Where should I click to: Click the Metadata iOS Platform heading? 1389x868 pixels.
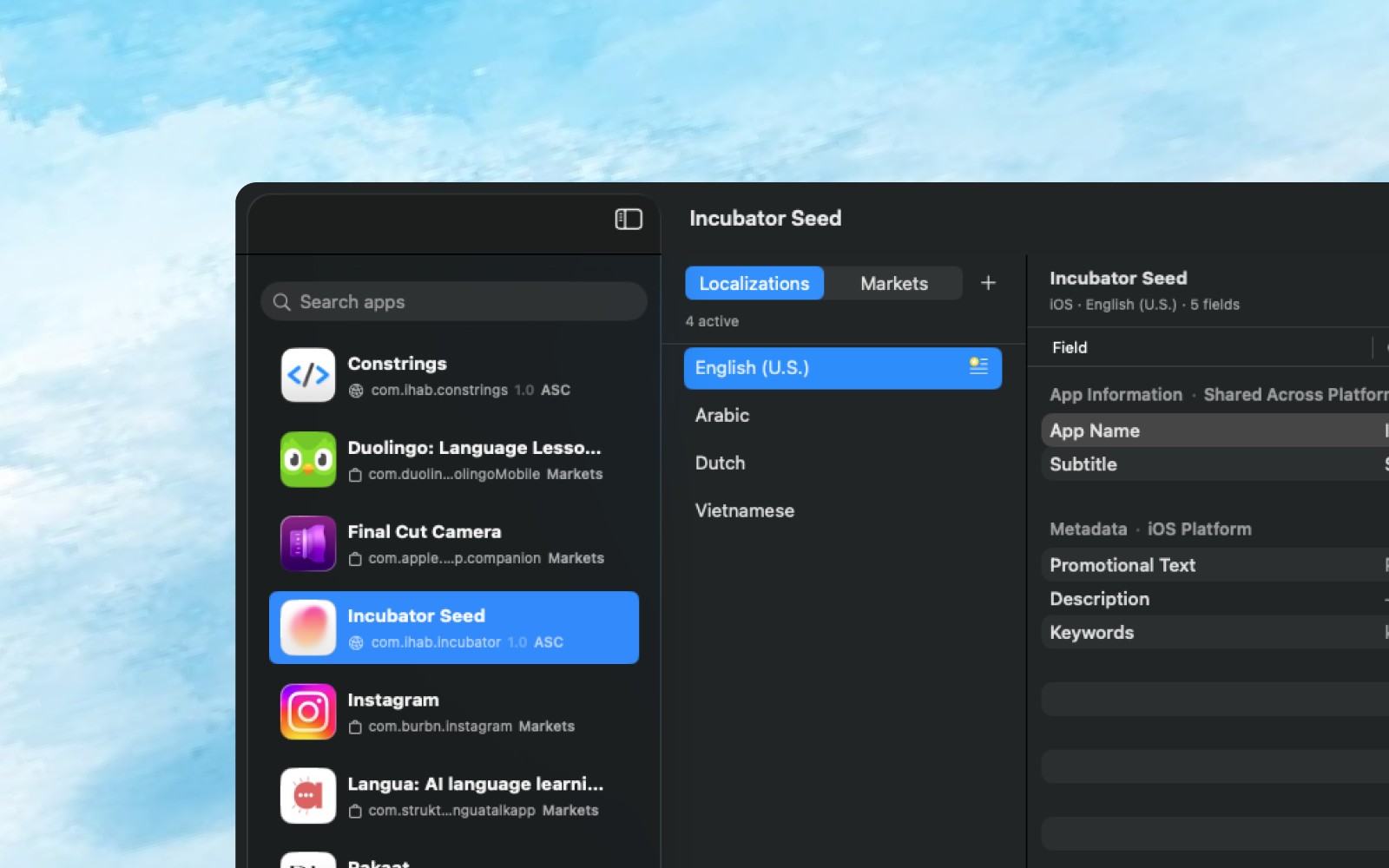pos(1150,529)
